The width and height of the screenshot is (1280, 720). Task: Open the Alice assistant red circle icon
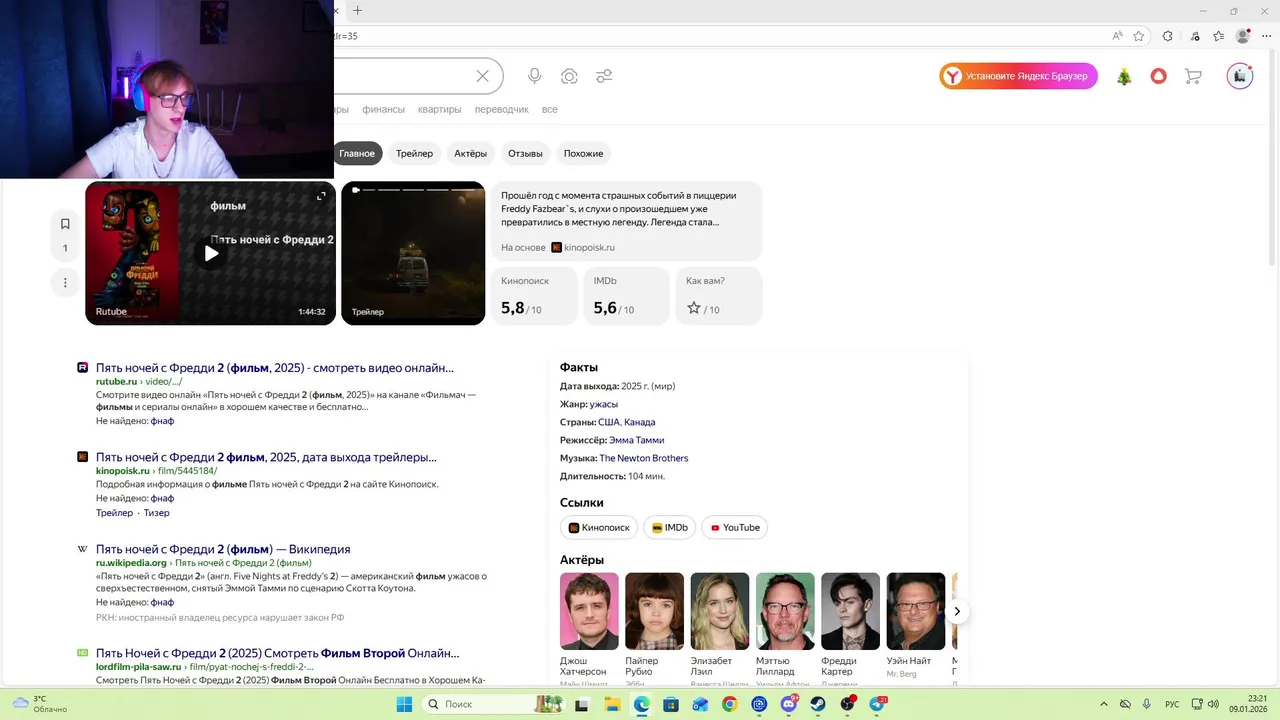[x=1158, y=76]
